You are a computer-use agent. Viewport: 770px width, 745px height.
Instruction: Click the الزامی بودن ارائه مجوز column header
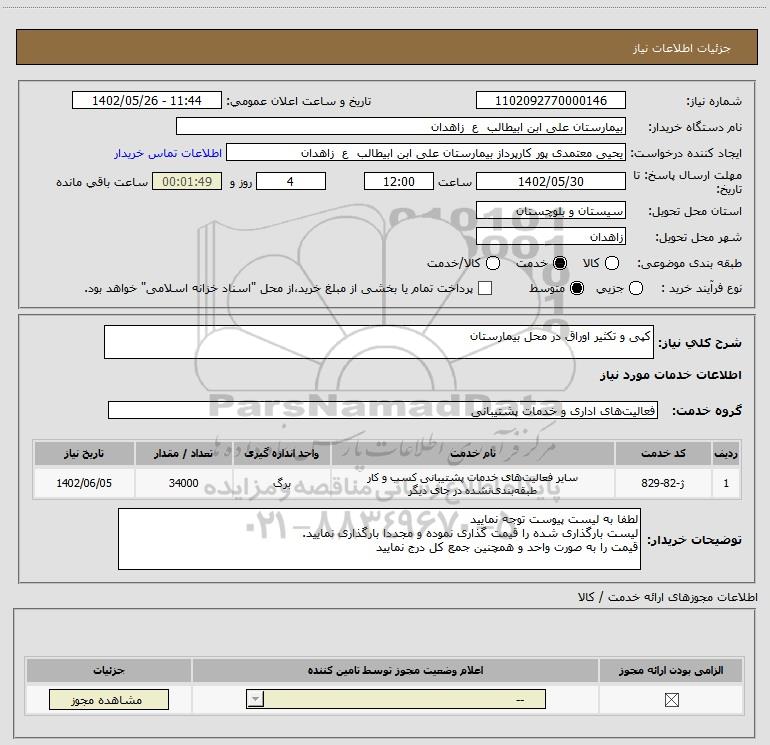click(671, 670)
